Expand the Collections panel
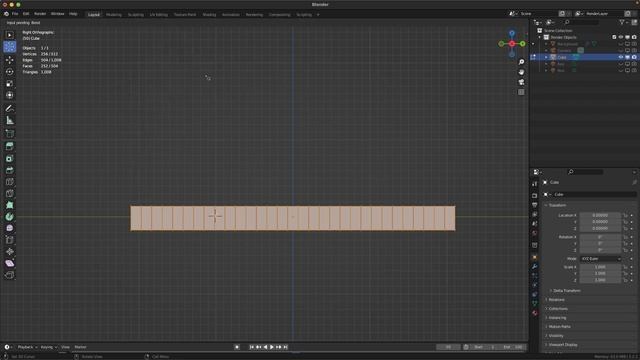This screenshot has width=640, height=360. [558, 309]
